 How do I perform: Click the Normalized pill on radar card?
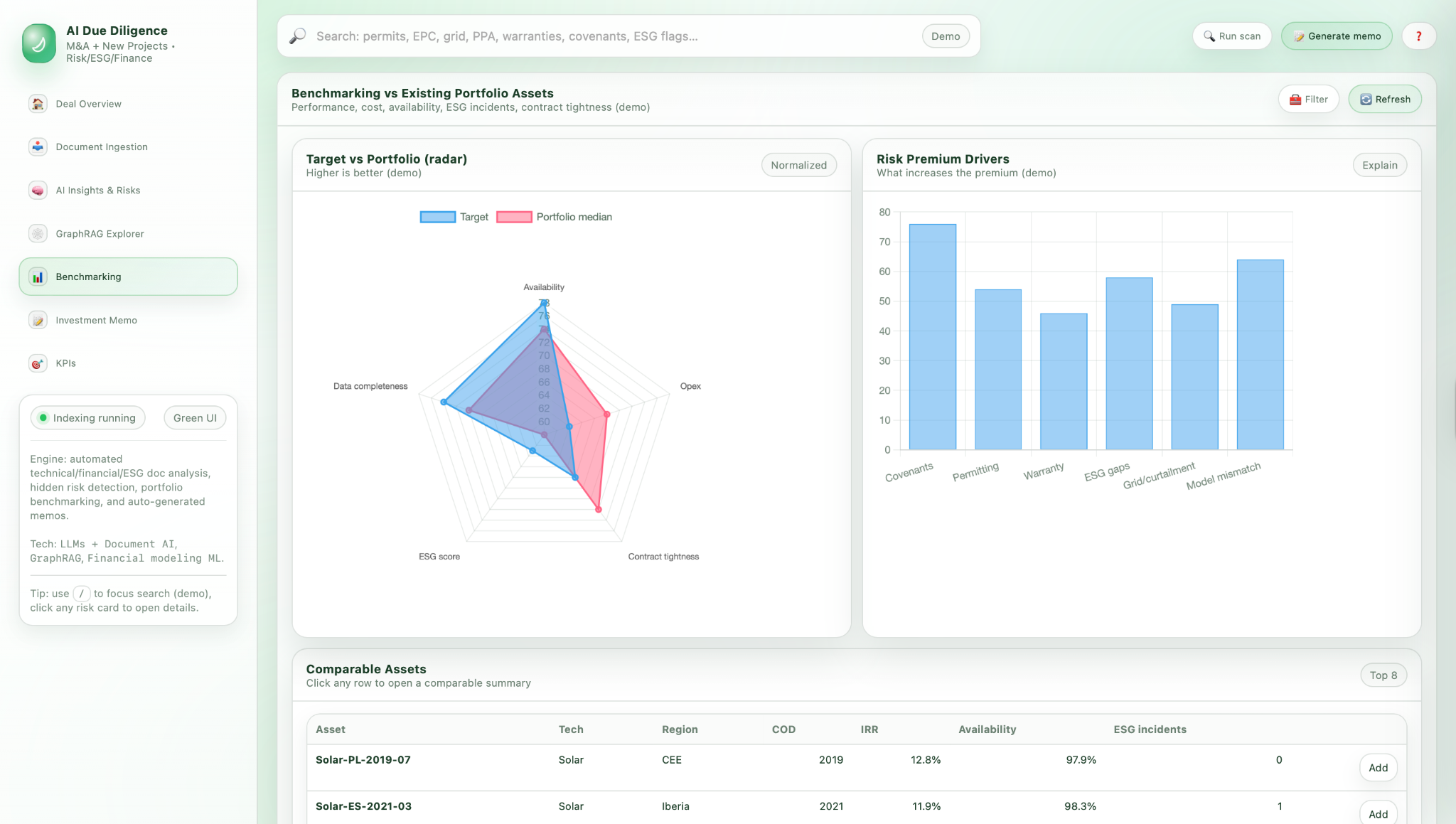point(798,166)
